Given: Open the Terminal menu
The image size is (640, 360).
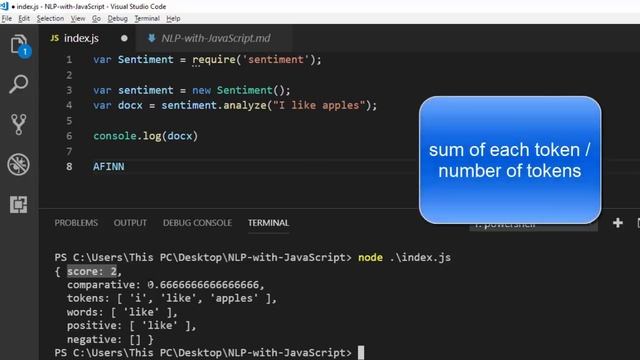Looking at the screenshot, I should pos(147,19).
